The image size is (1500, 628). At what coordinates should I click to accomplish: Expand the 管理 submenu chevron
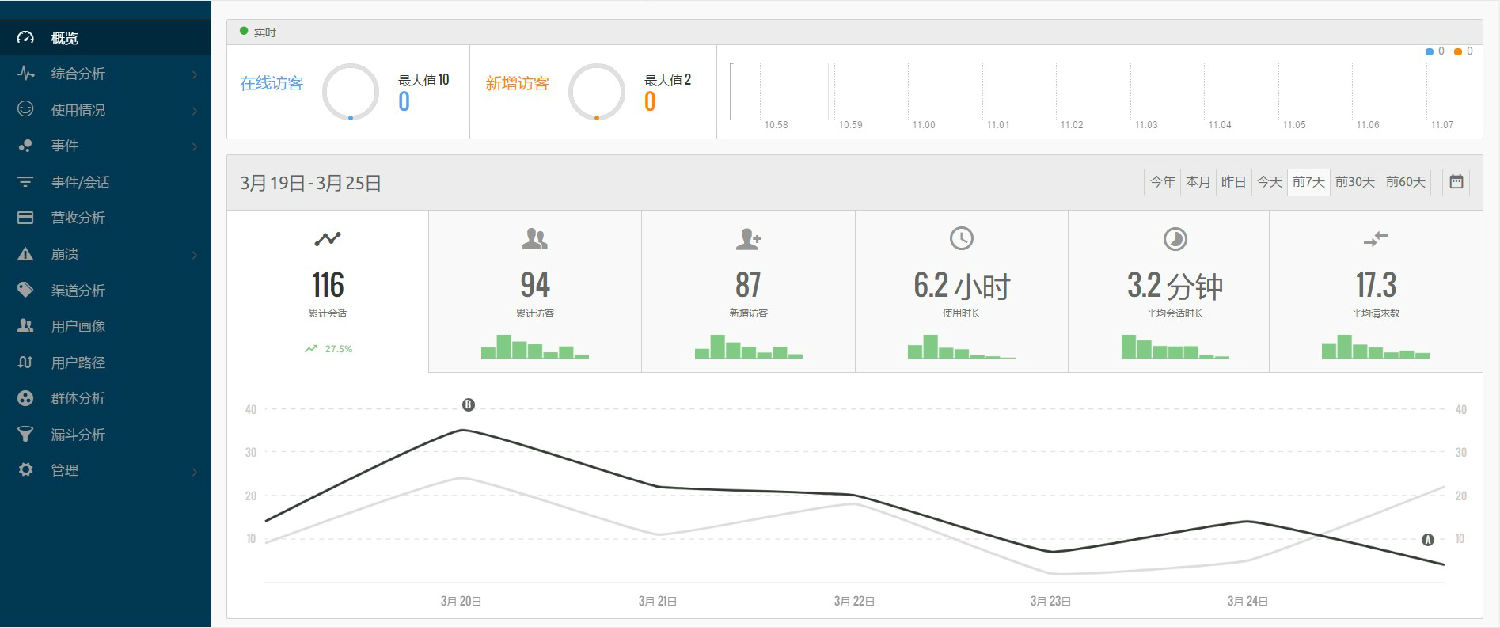(x=194, y=471)
